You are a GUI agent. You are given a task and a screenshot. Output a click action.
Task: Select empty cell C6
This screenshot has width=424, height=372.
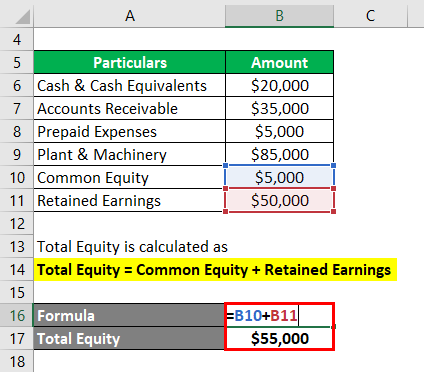(370, 85)
